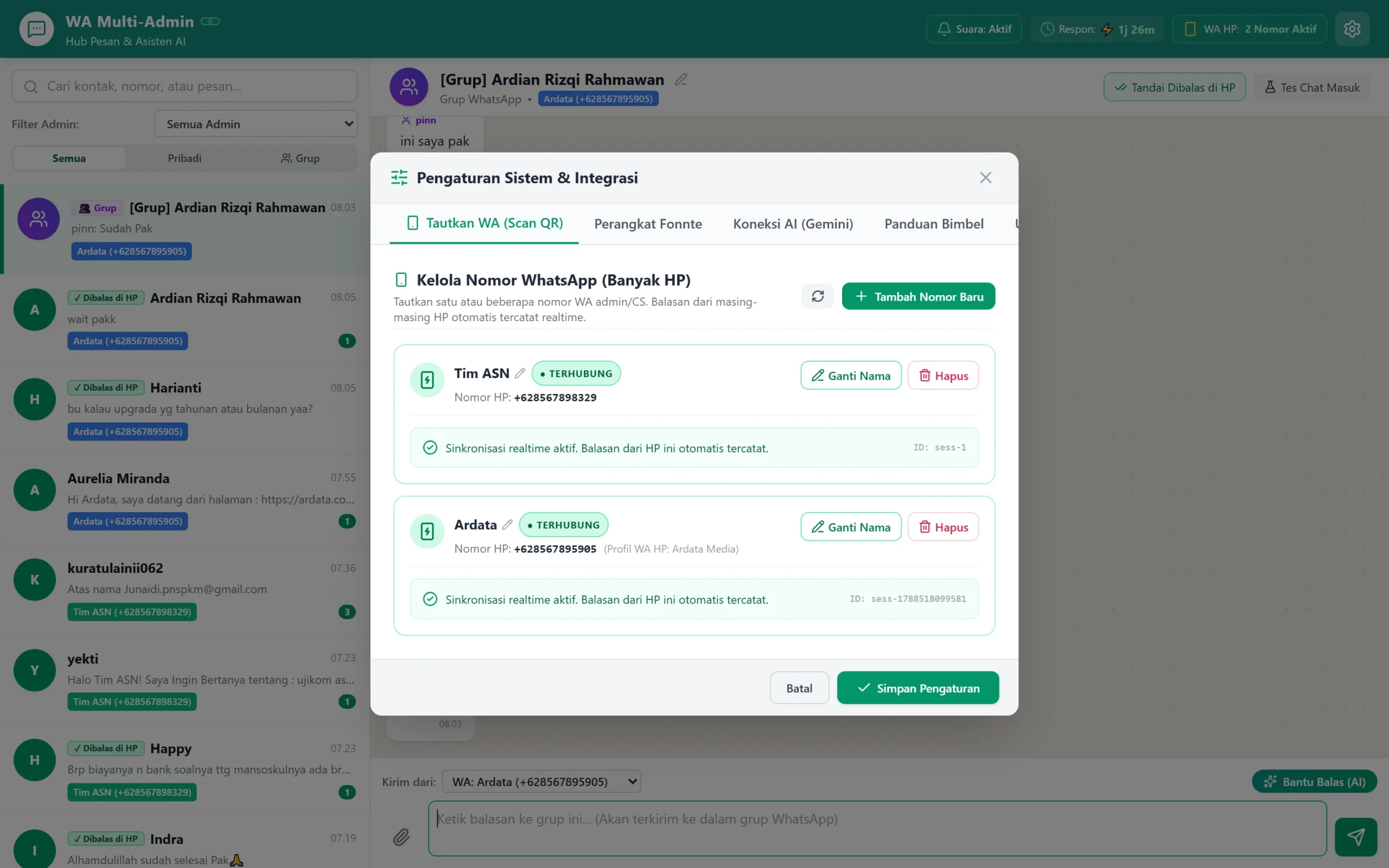Select the Grup filter option
1389x868 pixels.
[300, 158]
